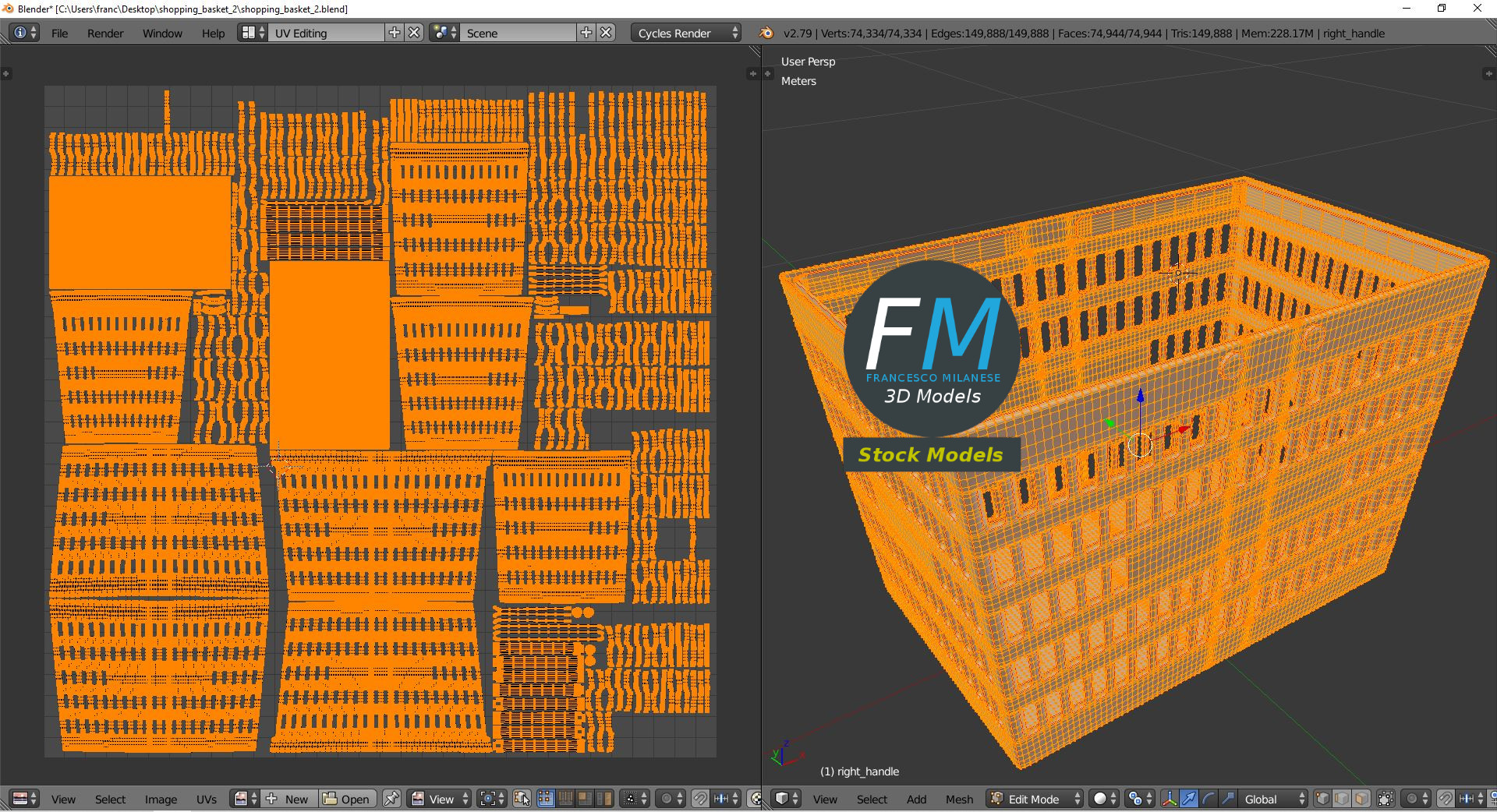Screen dimensions: 1497x812
Task: Open the UV editor type selector
Action: click(x=25, y=799)
